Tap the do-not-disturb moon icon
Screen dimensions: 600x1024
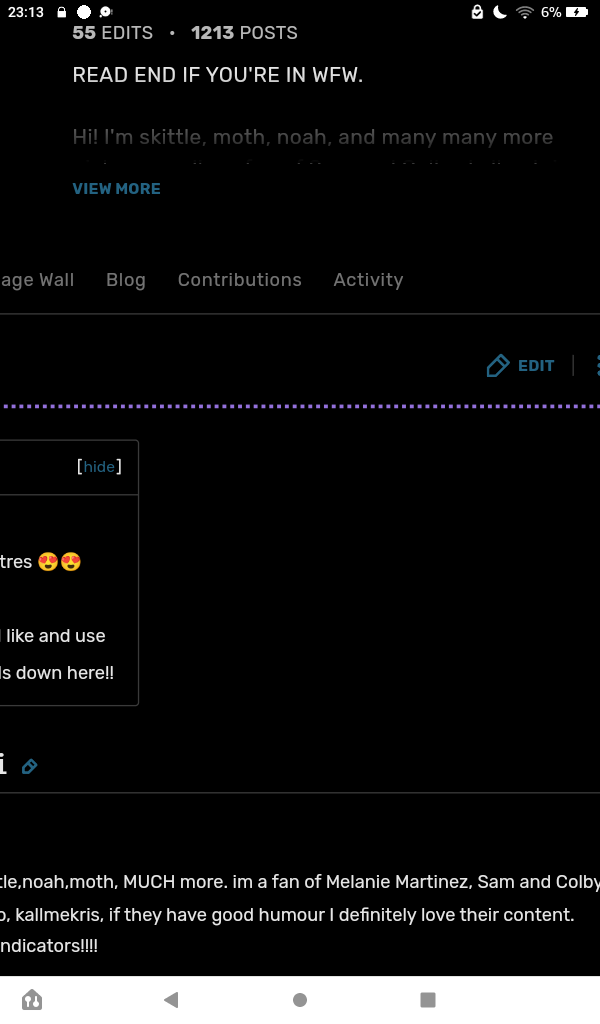click(499, 12)
